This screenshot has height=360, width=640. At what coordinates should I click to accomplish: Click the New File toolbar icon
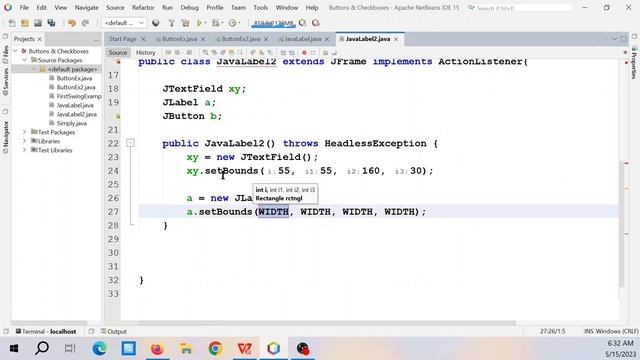pyautogui.click(x=12, y=23)
